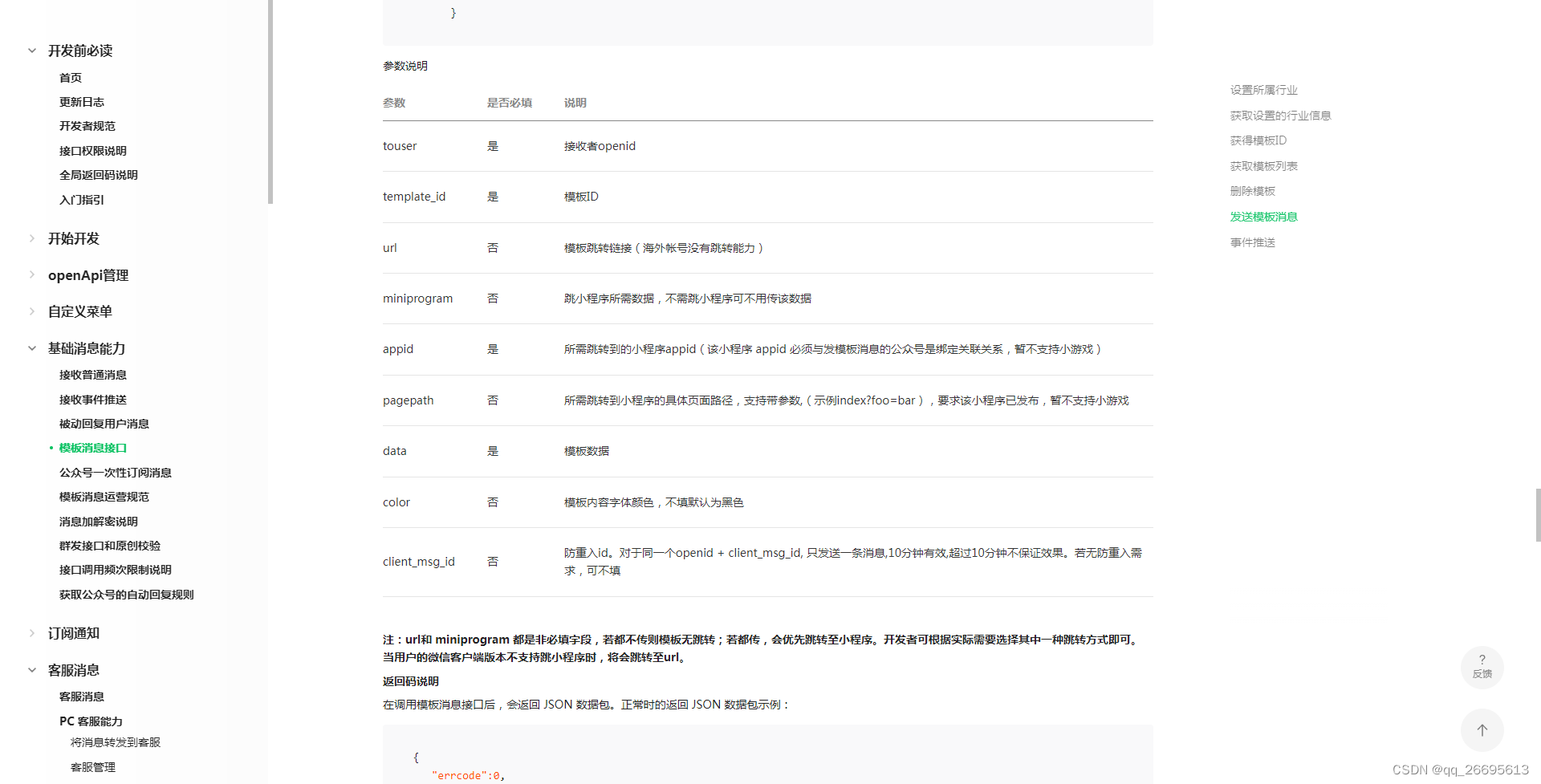The width and height of the screenshot is (1541, 784).
Task: Jump to 发送模板消息 anchor
Action: tap(1264, 217)
